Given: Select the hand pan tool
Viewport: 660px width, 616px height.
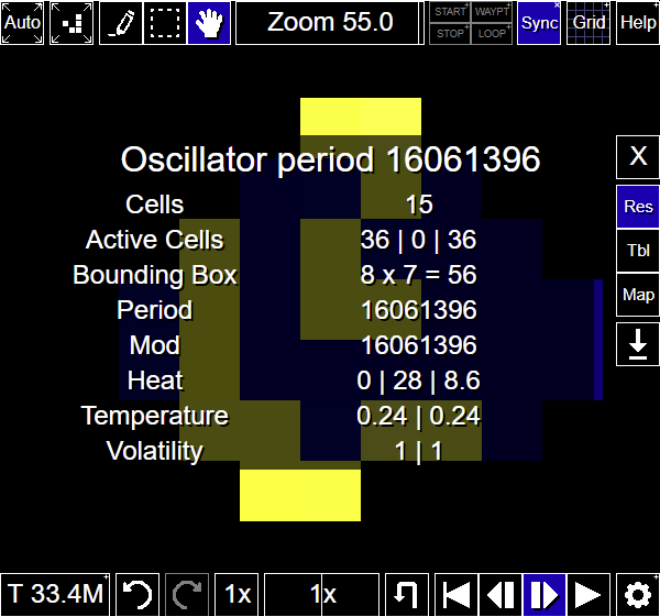Looking at the screenshot, I should pos(209,23).
